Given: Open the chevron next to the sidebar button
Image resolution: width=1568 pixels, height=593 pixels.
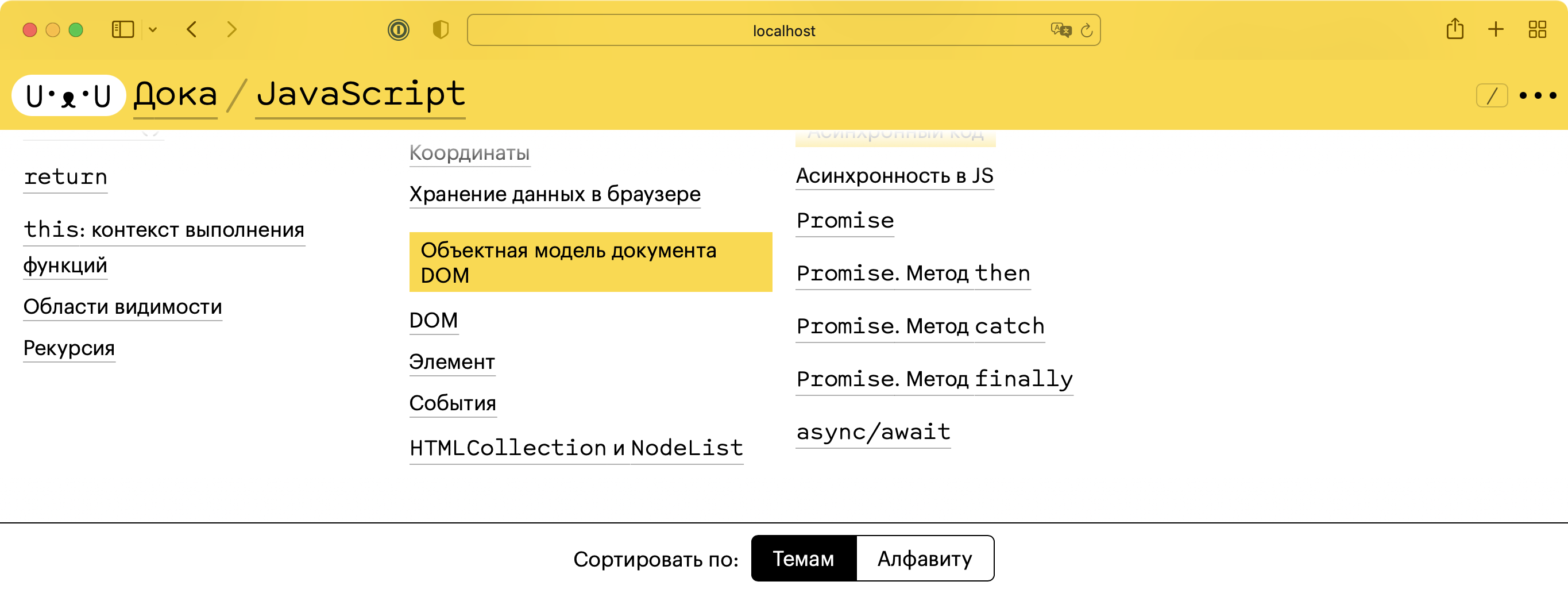Looking at the screenshot, I should pyautogui.click(x=153, y=29).
